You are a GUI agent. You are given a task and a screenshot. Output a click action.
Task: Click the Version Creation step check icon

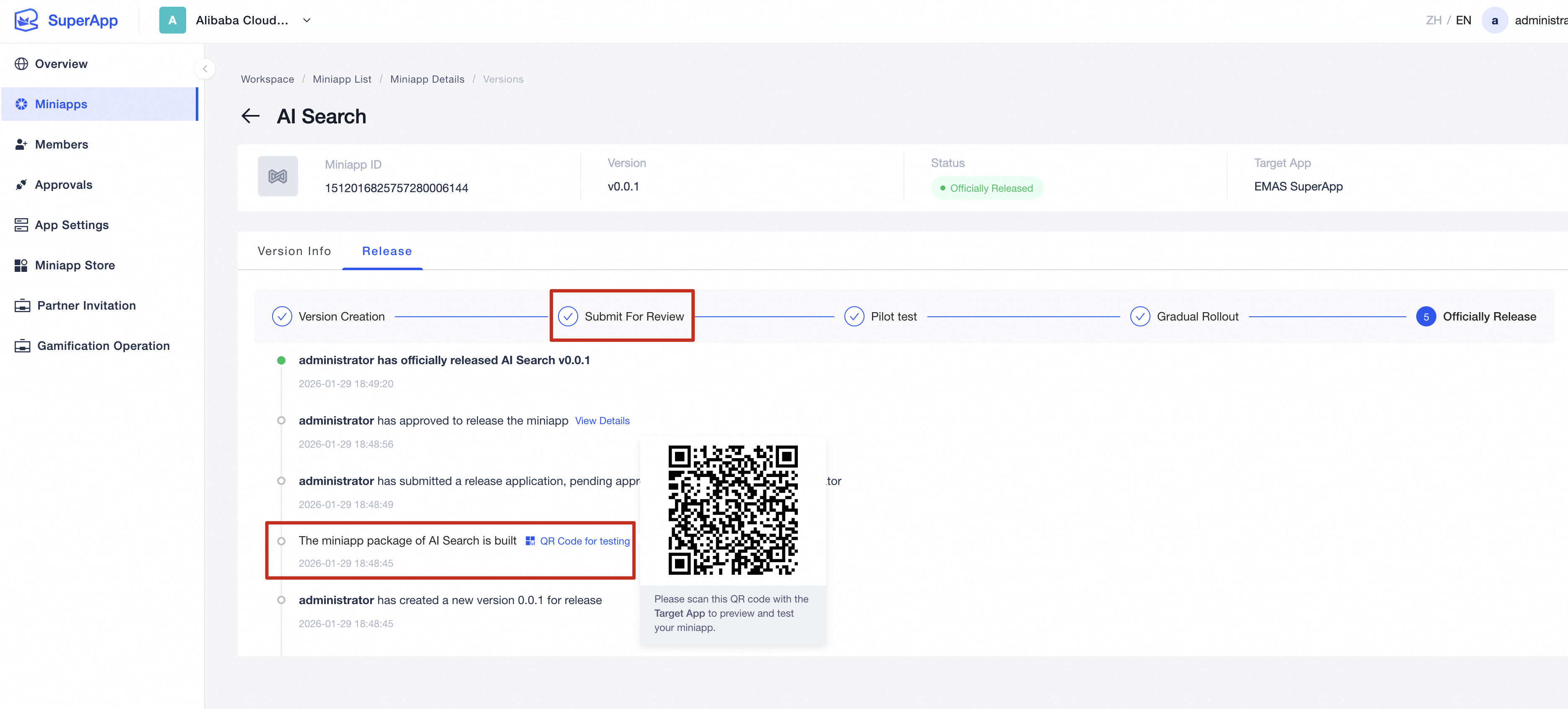point(282,316)
